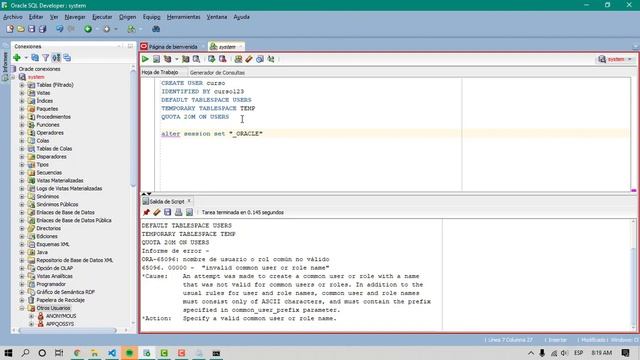
Task: Click the green plus New Connection icon
Action: coord(17,58)
